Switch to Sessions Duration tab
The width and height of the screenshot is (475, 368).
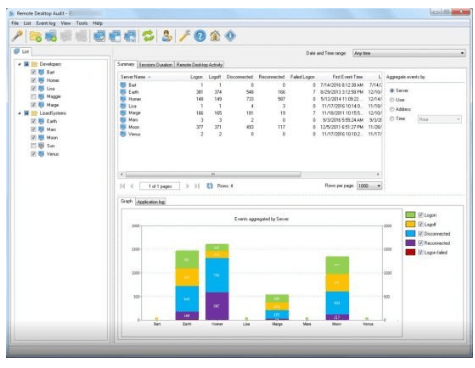click(x=156, y=65)
